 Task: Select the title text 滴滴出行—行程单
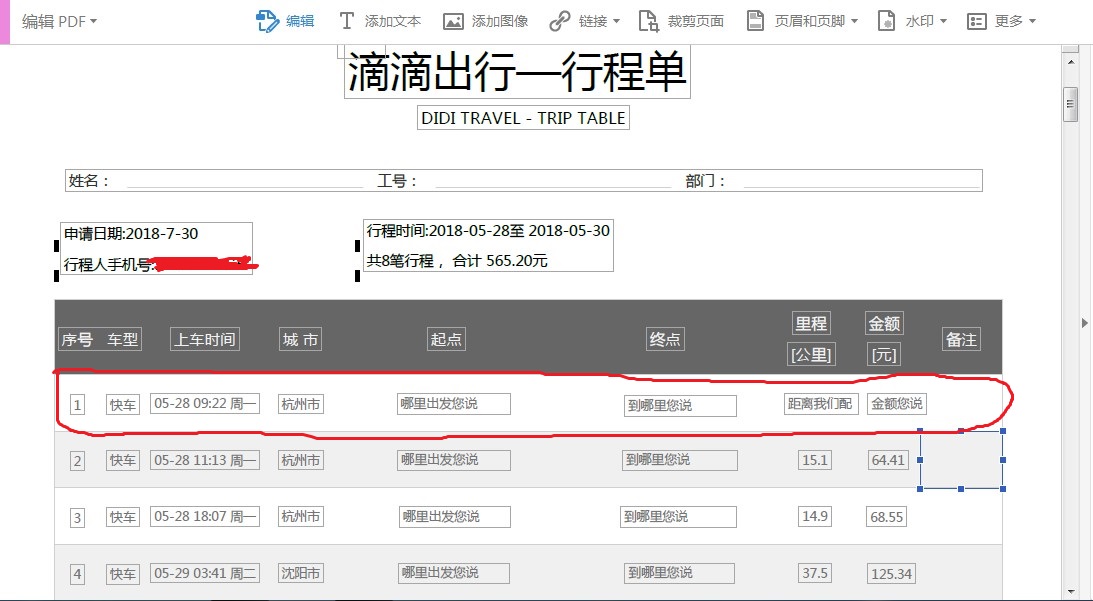tap(517, 72)
